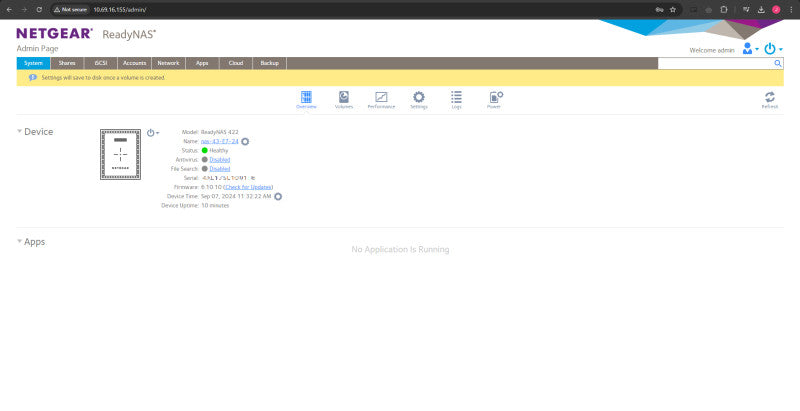Image resolution: width=800 pixels, height=411 pixels.
Task: Click the firmware version 6.10.10 text
Action: coord(211,187)
